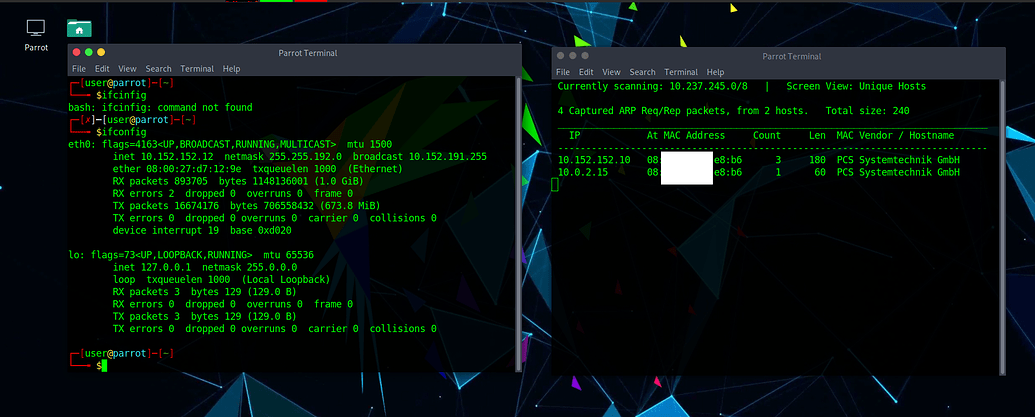Open Edit menu in left Parrot Terminal
Screen dimensions: 1035x417
point(102,69)
